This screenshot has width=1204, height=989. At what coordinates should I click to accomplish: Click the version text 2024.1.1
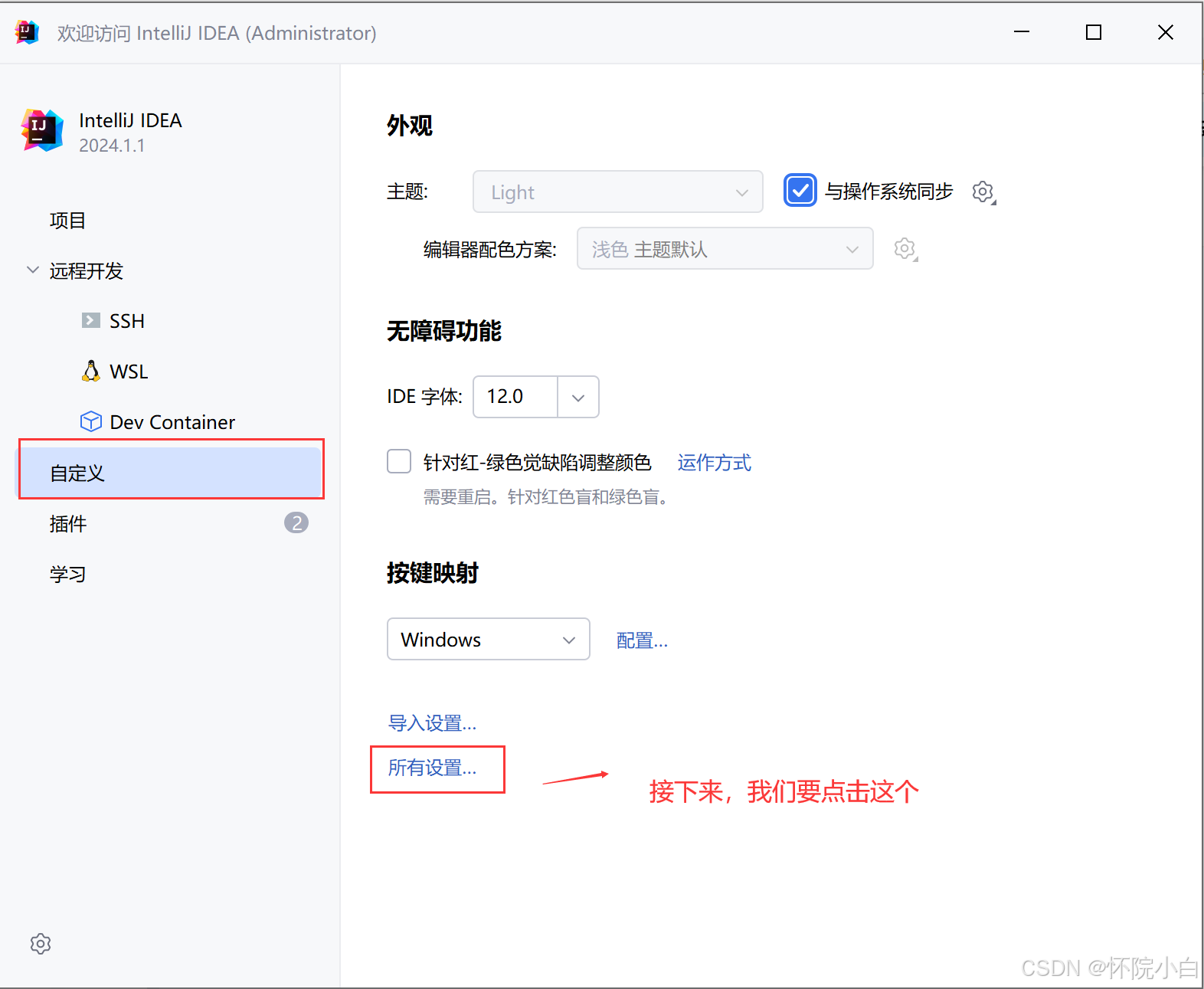click(x=112, y=146)
